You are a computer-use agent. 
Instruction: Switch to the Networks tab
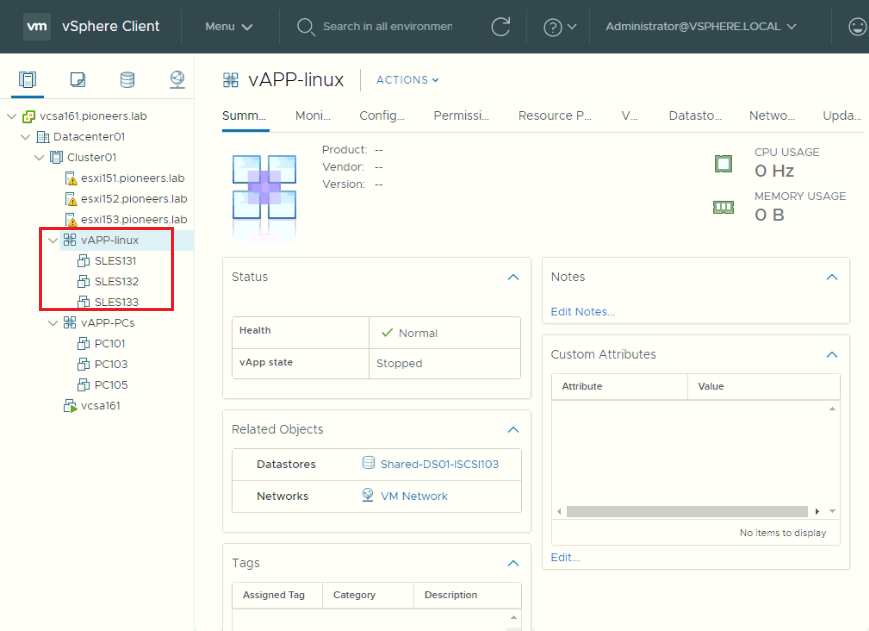(771, 116)
